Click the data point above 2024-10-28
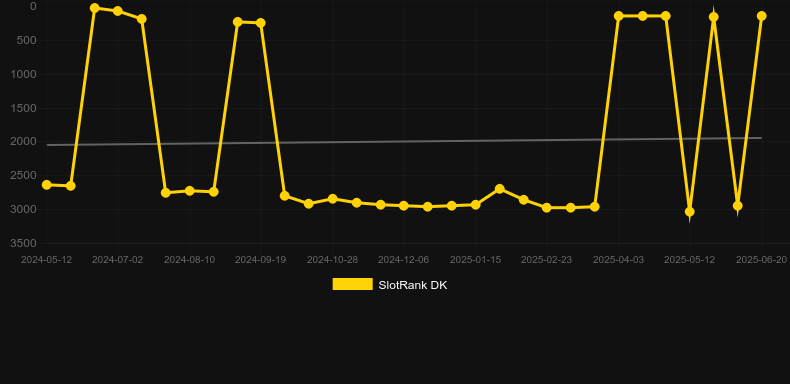Image resolution: width=790 pixels, height=384 pixels. pyautogui.click(x=333, y=199)
